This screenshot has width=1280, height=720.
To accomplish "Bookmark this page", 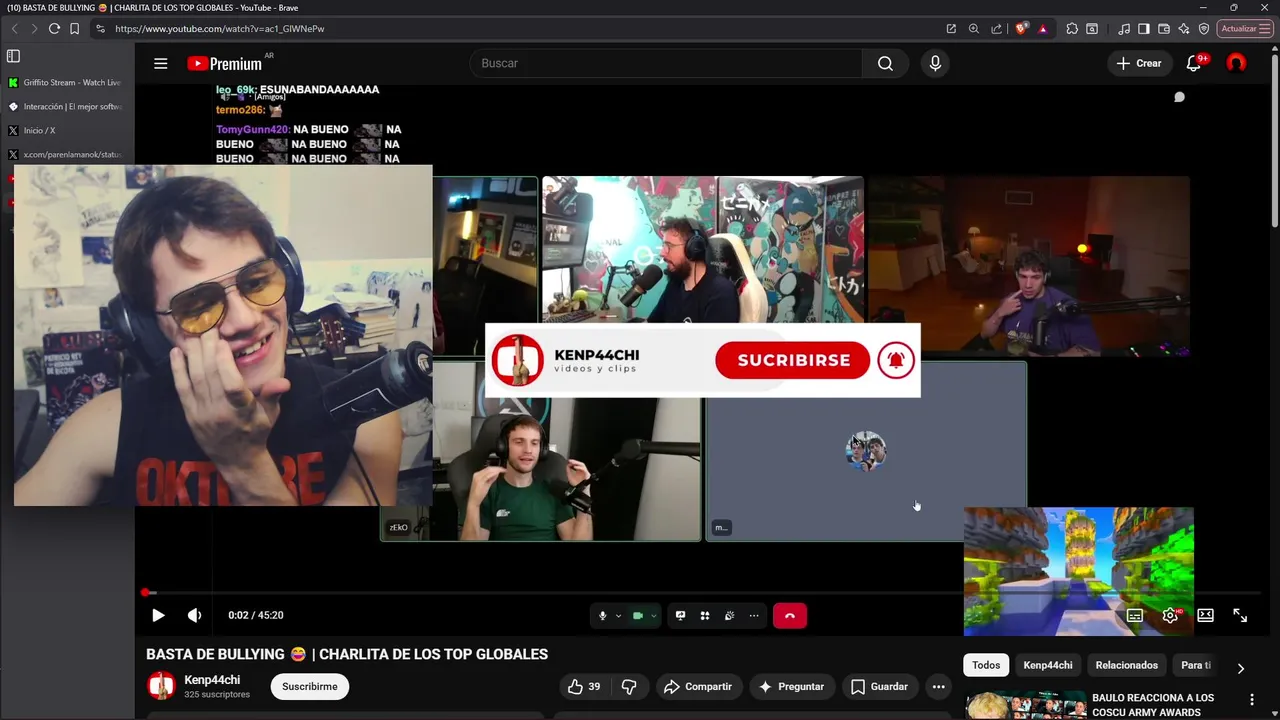I will tap(74, 29).
